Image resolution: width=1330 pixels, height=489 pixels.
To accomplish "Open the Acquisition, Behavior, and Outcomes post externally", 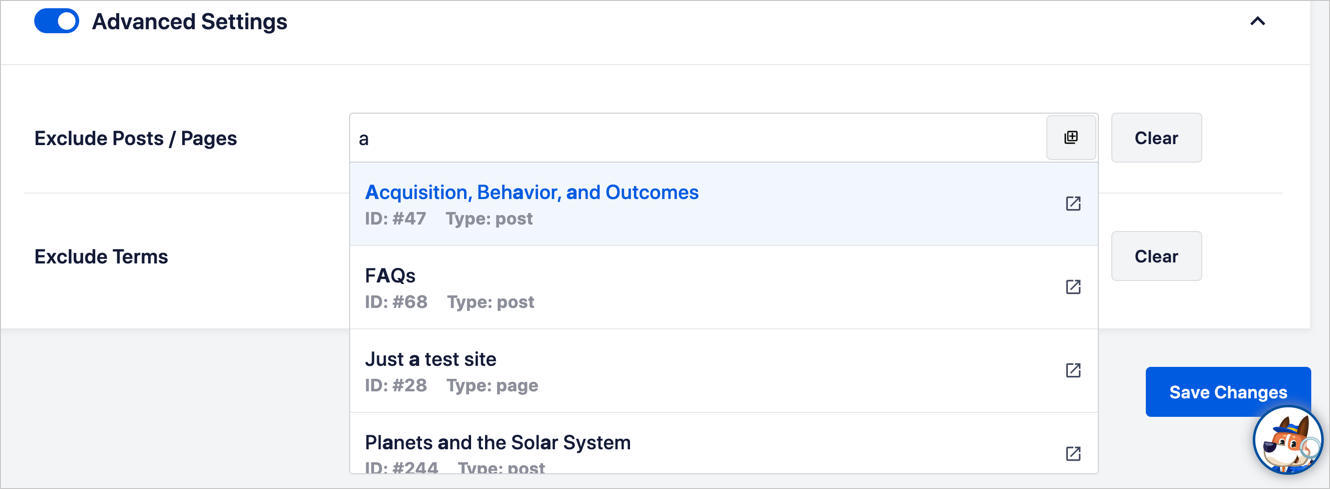I will pyautogui.click(x=1073, y=204).
